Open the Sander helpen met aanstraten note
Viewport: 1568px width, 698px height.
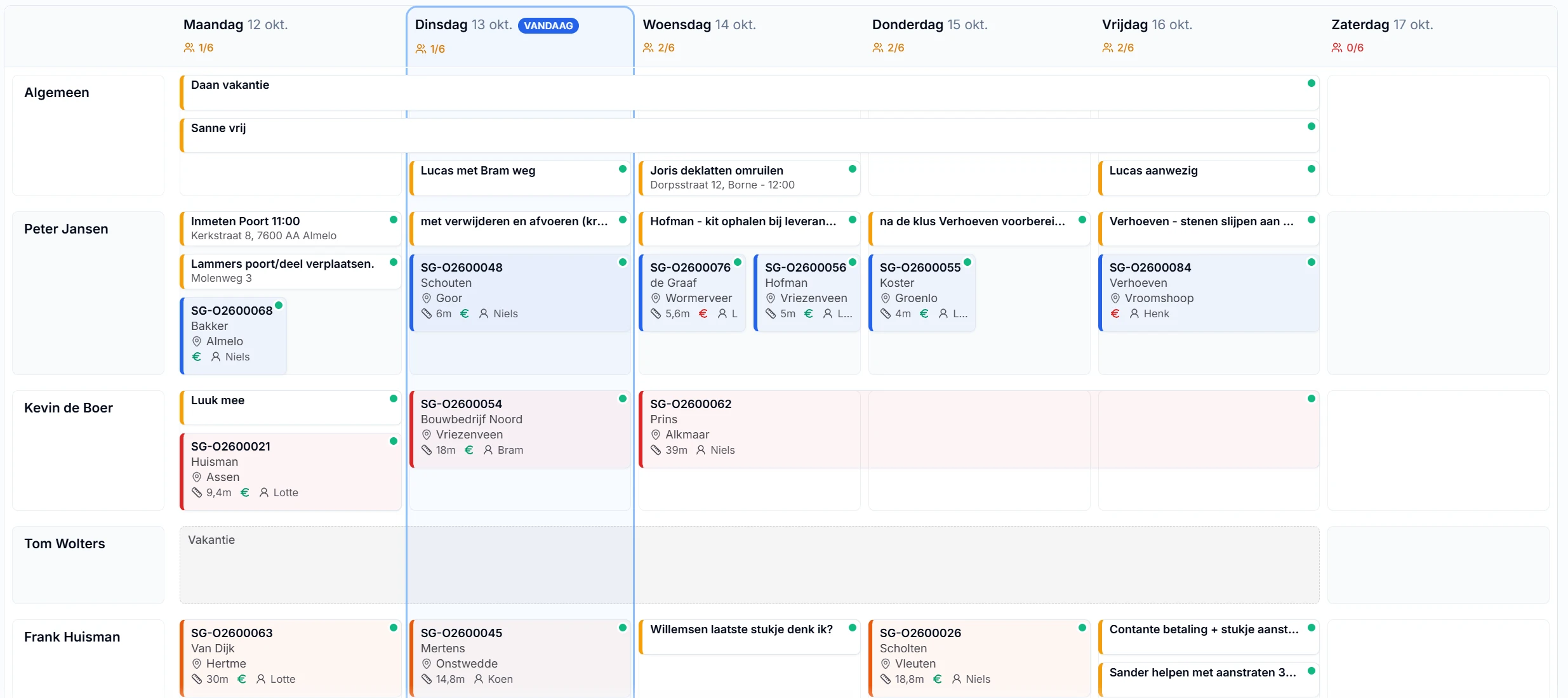coord(1209,680)
